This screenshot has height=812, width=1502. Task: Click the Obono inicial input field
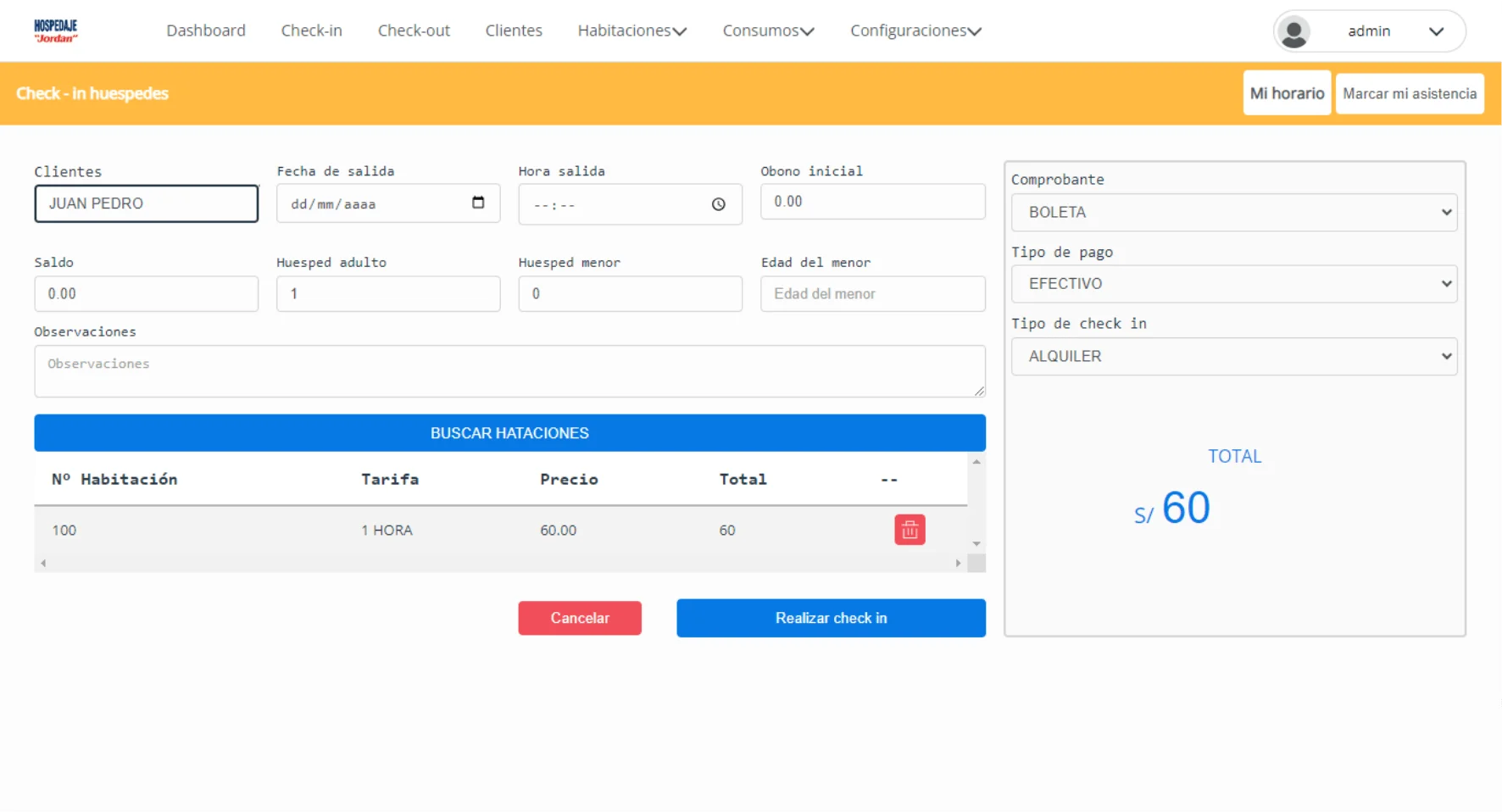[x=873, y=202]
